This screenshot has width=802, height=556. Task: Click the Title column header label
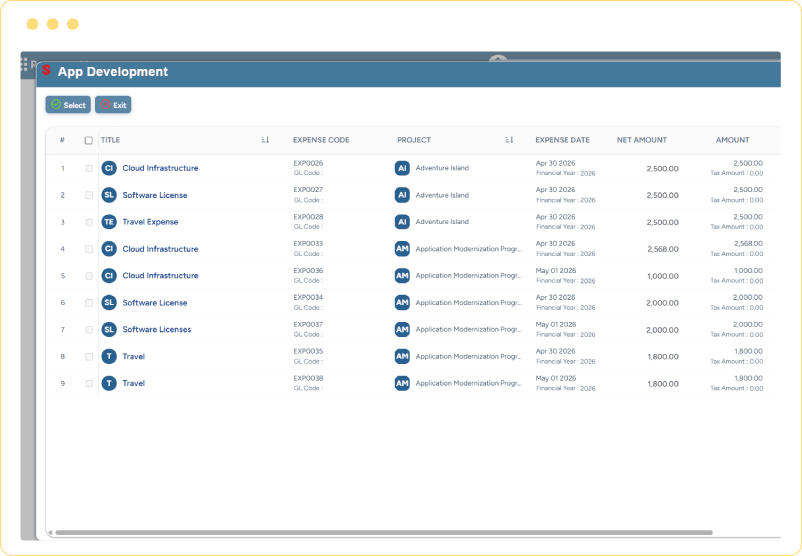[110, 140]
